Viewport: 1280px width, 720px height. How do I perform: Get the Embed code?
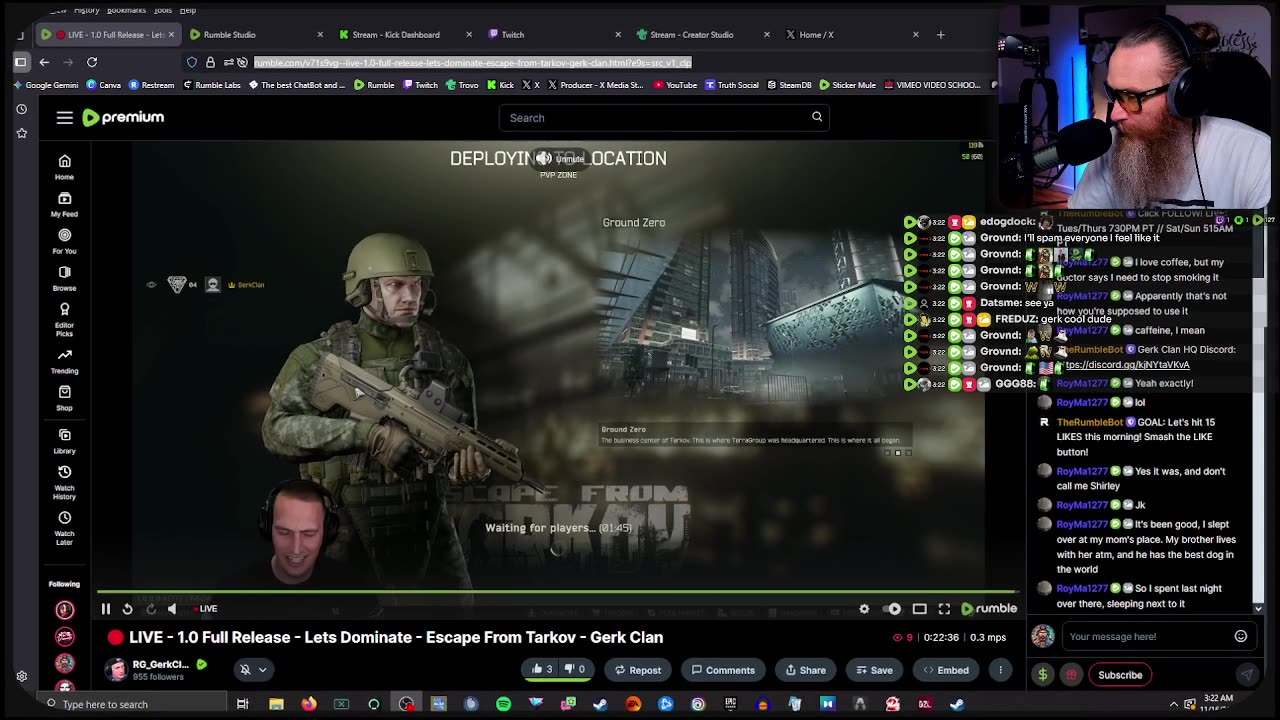pyautogui.click(x=945, y=670)
